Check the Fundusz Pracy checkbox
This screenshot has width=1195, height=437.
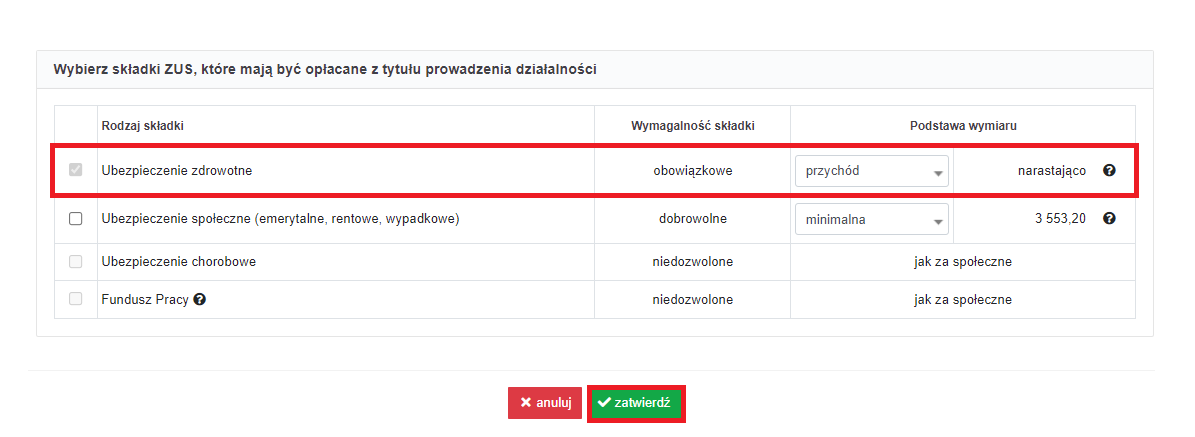[x=75, y=299]
